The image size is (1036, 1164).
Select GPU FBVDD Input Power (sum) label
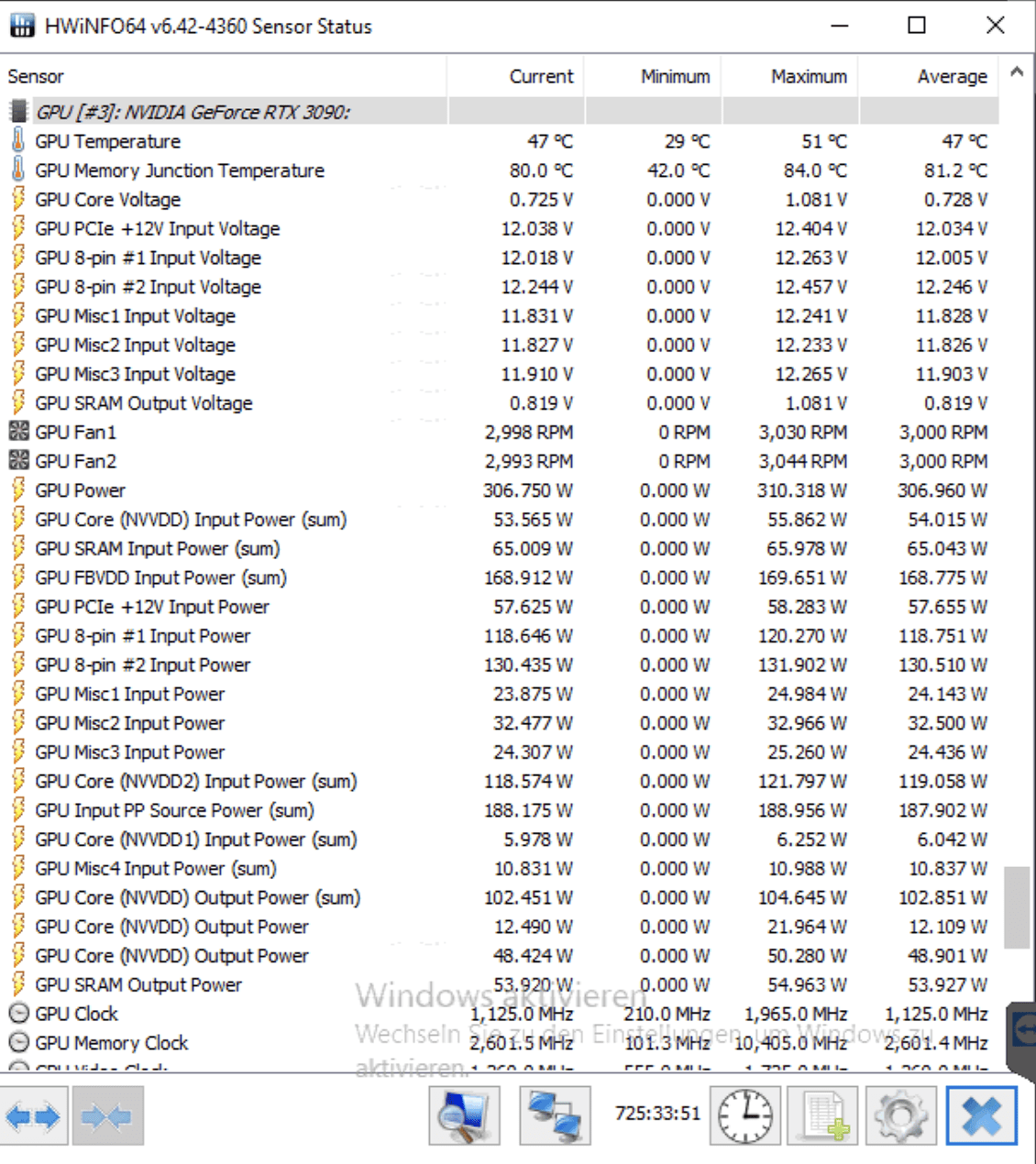pyautogui.click(x=161, y=577)
